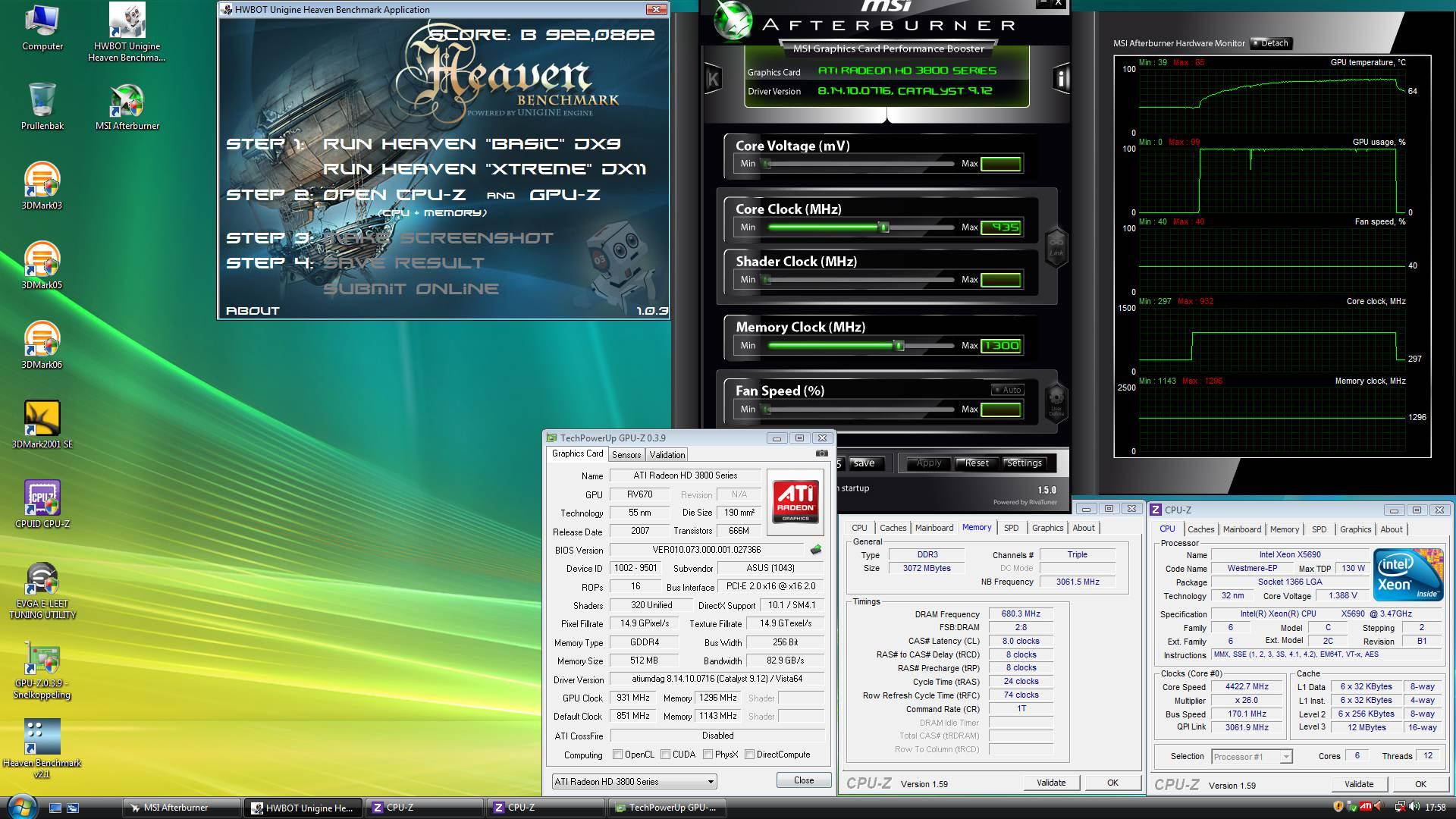Launch the 3DMark03 shortcut
This screenshot has height=819, width=1456.
(42, 186)
